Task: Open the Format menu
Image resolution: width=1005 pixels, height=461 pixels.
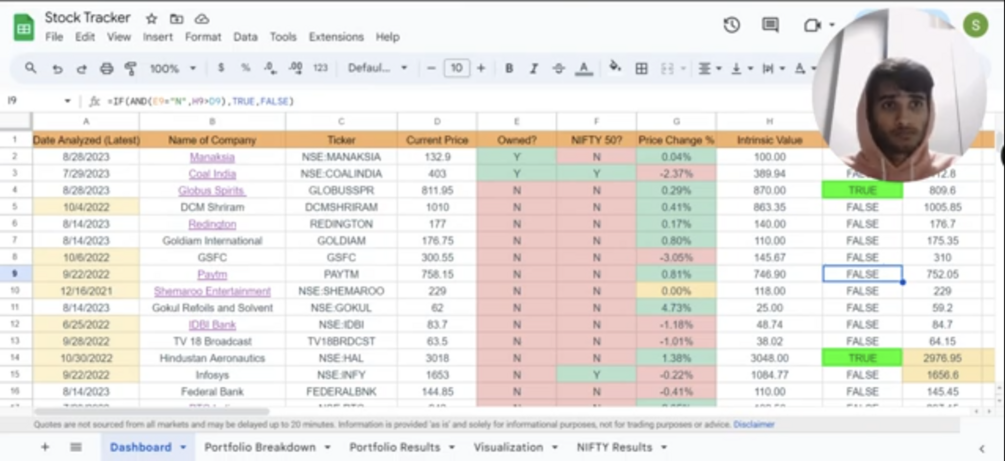Action: pos(203,37)
